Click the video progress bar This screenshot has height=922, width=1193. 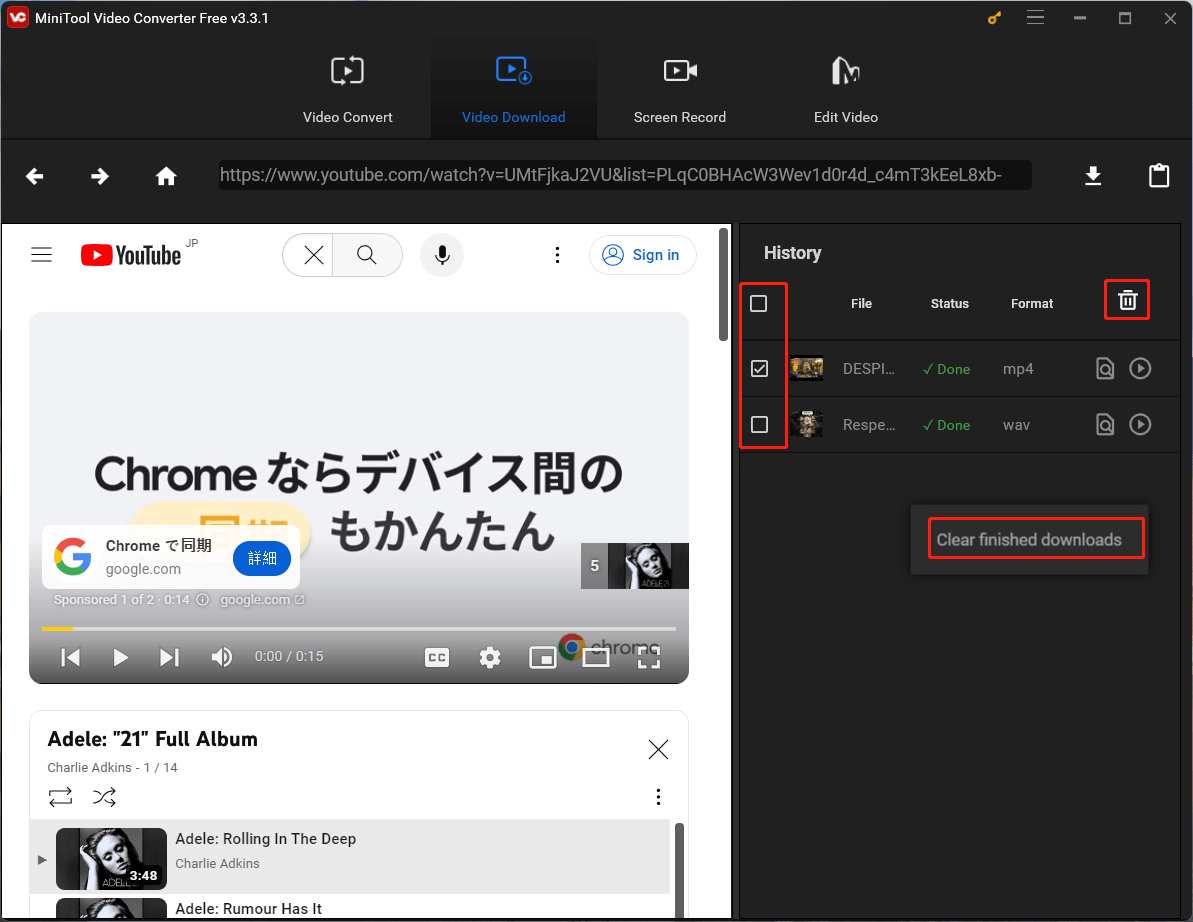tap(358, 628)
